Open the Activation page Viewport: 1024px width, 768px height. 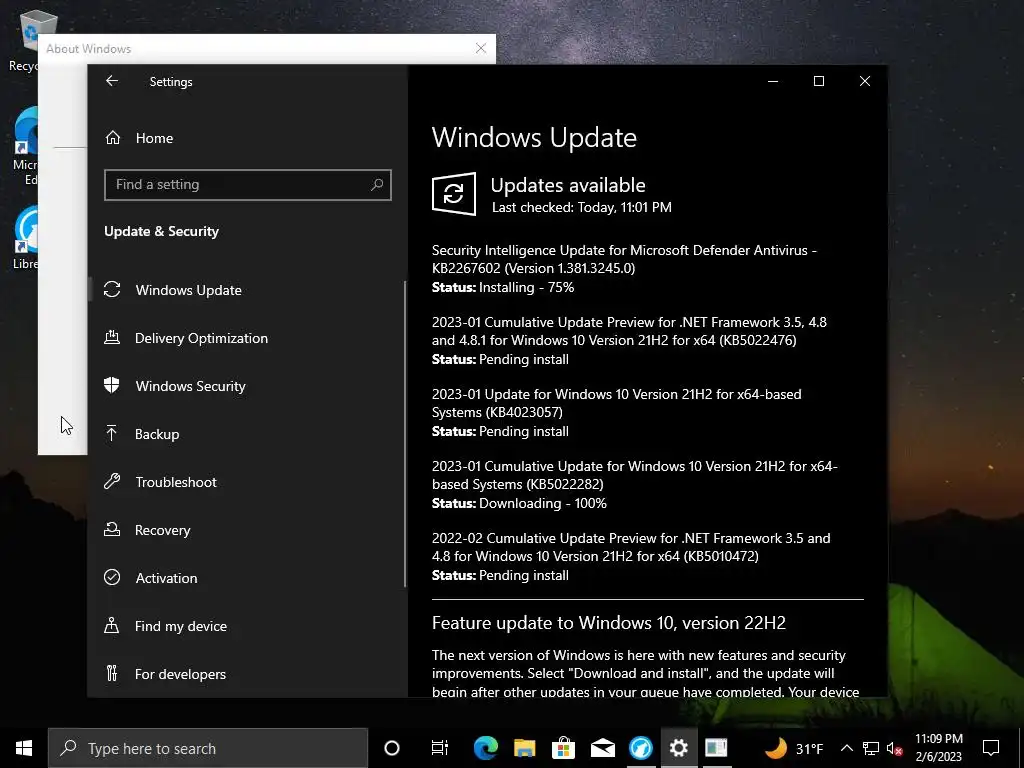tap(166, 578)
